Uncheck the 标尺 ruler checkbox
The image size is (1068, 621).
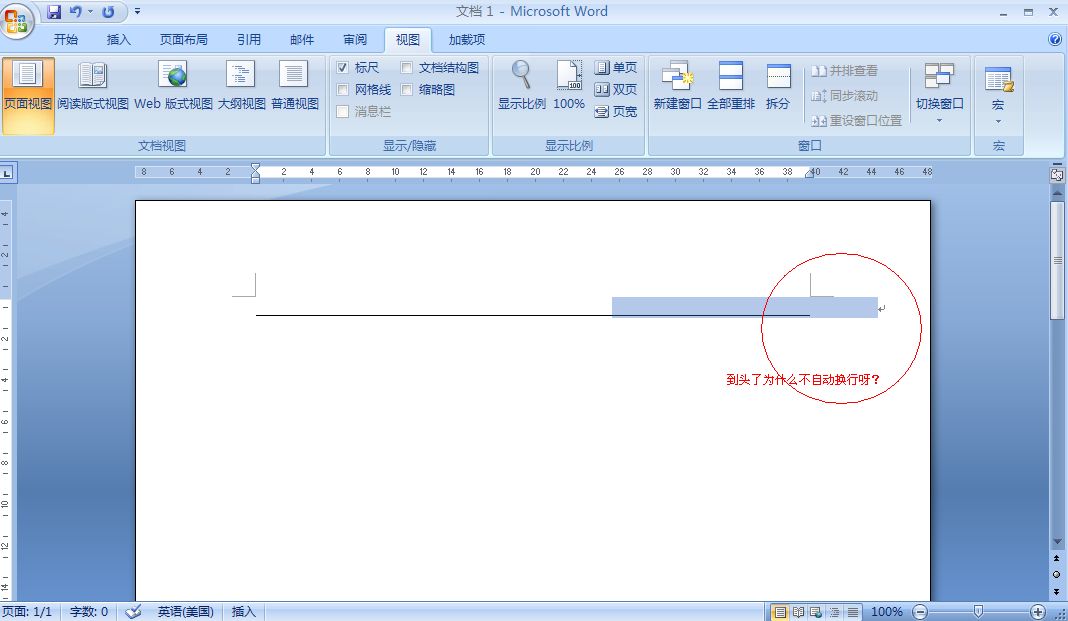pyautogui.click(x=343, y=67)
